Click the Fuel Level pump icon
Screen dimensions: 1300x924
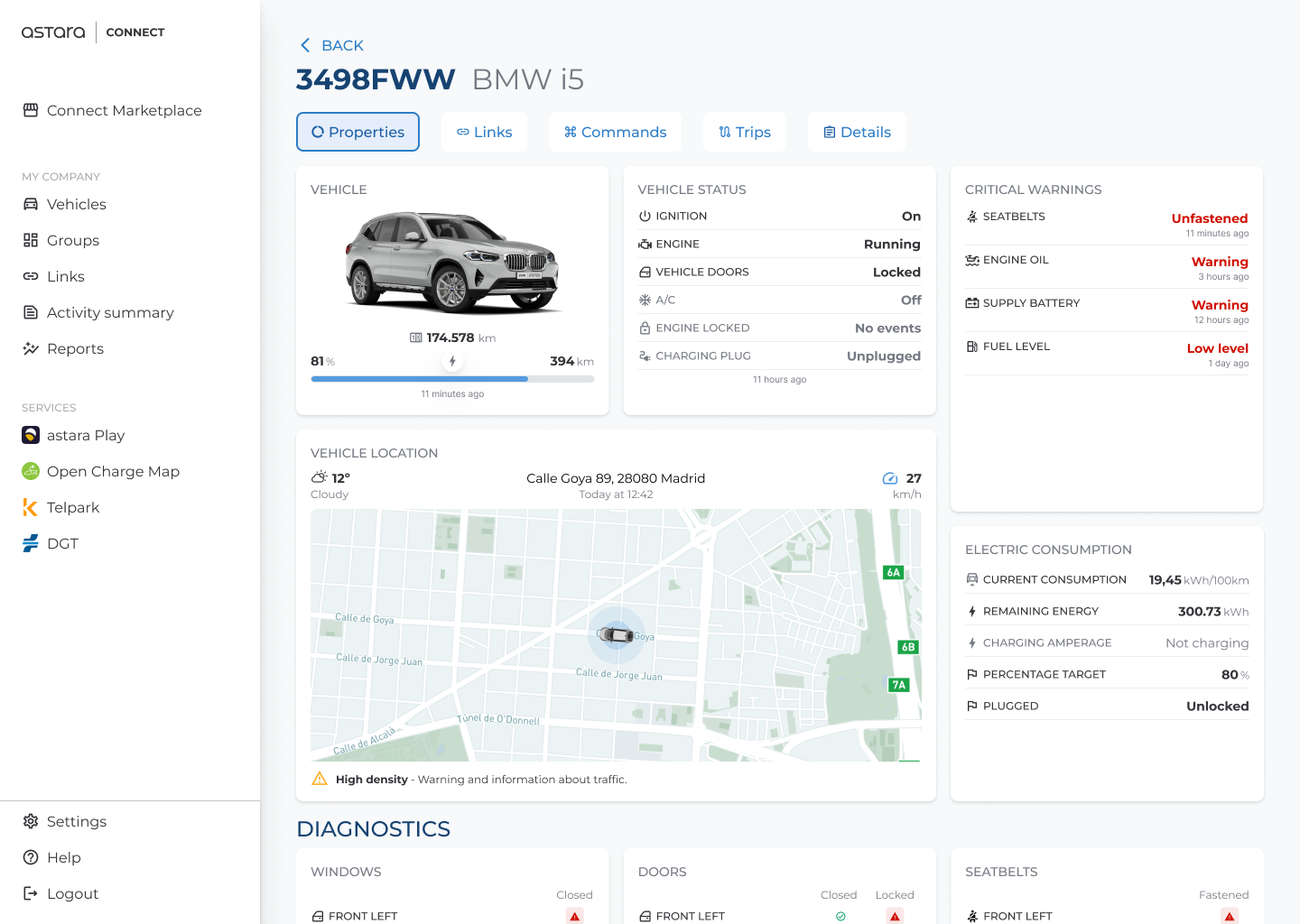click(972, 346)
